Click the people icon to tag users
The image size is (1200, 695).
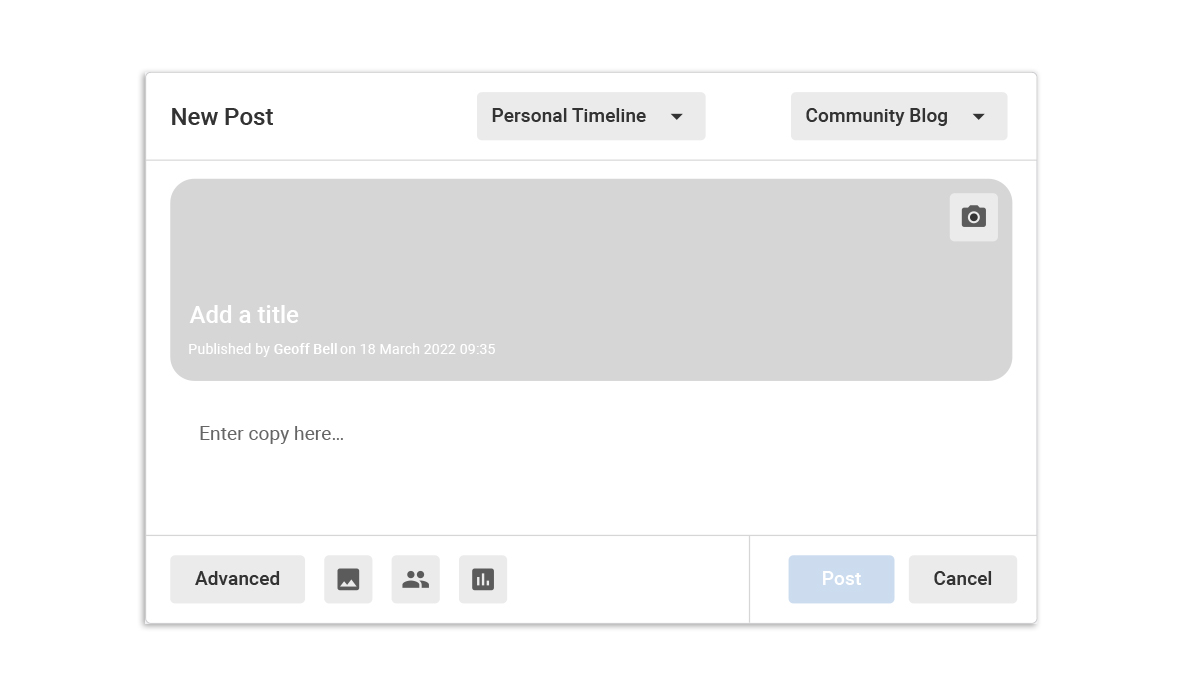pos(415,579)
